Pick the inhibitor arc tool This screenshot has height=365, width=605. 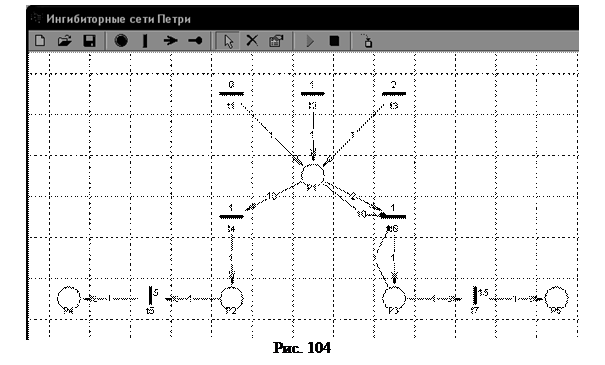[195, 41]
